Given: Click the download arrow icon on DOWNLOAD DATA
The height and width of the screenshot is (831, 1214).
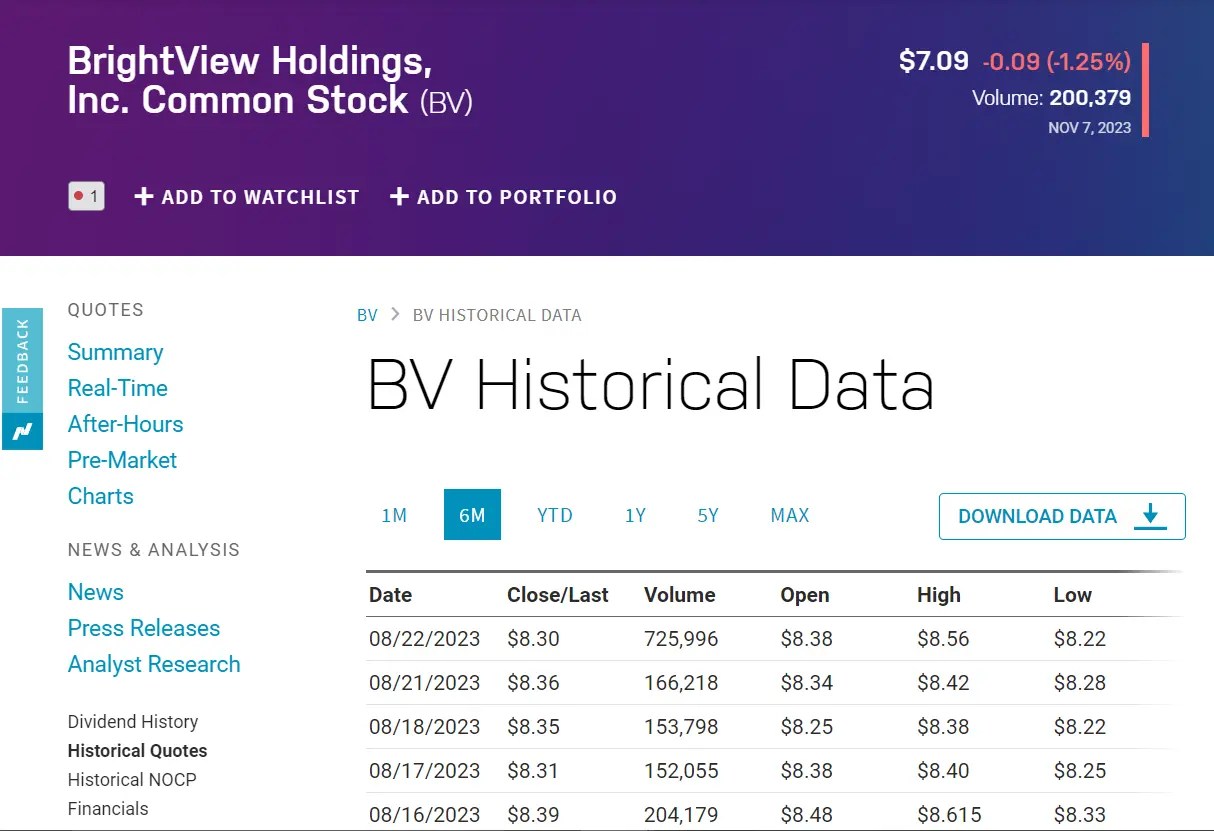Looking at the screenshot, I should 1149,516.
